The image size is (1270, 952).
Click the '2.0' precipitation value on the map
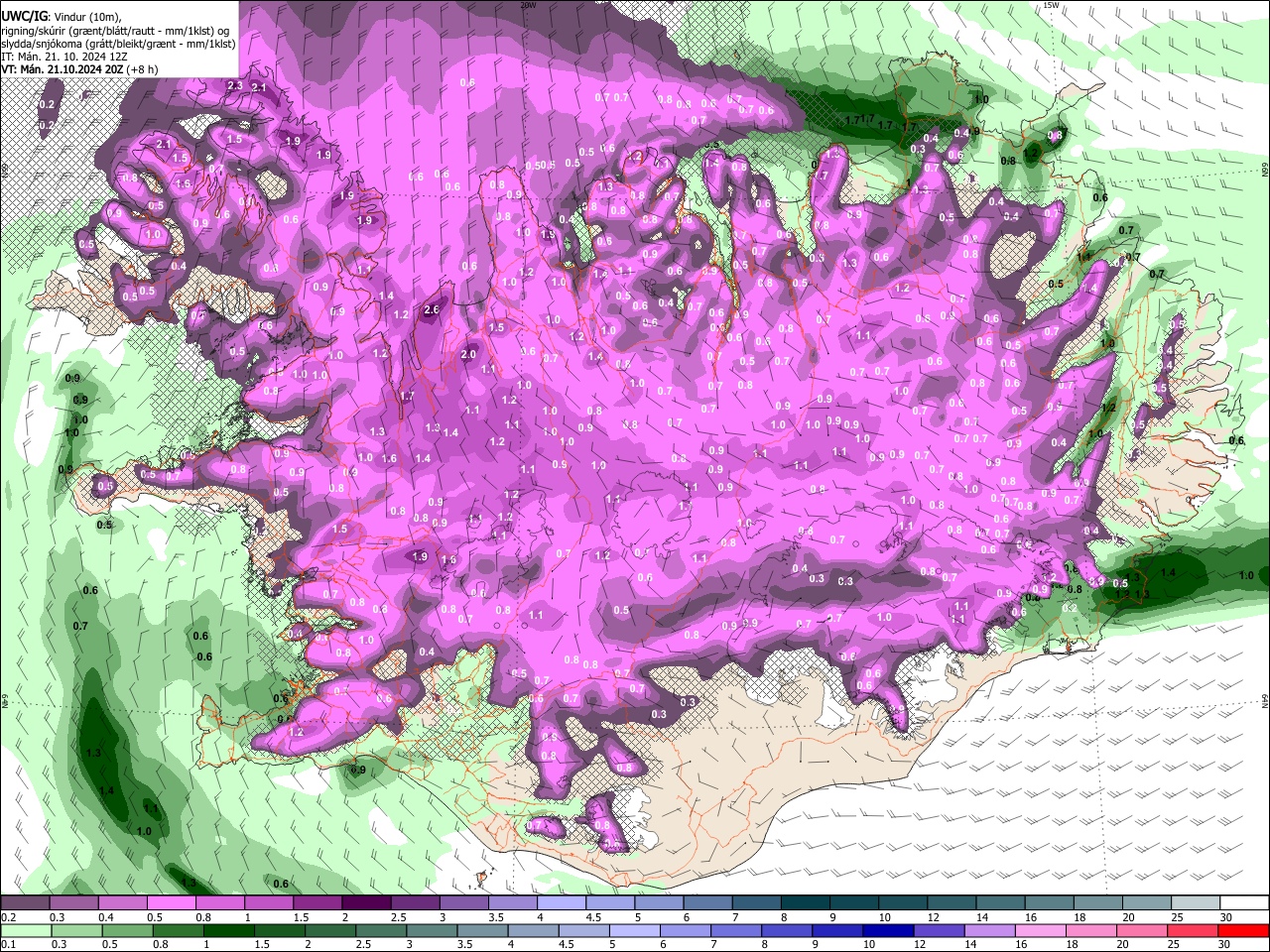click(468, 354)
